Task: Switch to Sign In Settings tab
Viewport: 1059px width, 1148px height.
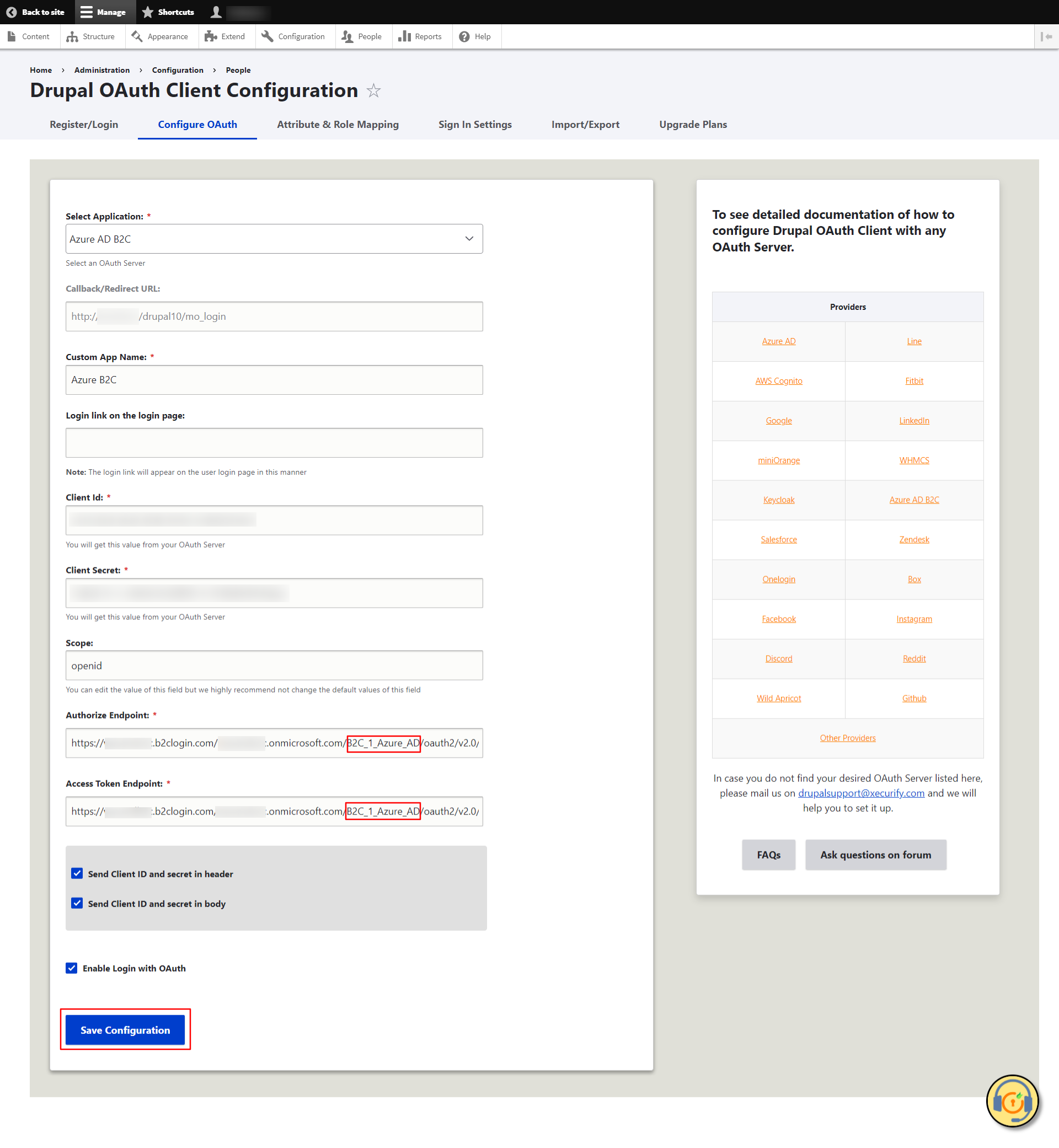Action: (475, 124)
